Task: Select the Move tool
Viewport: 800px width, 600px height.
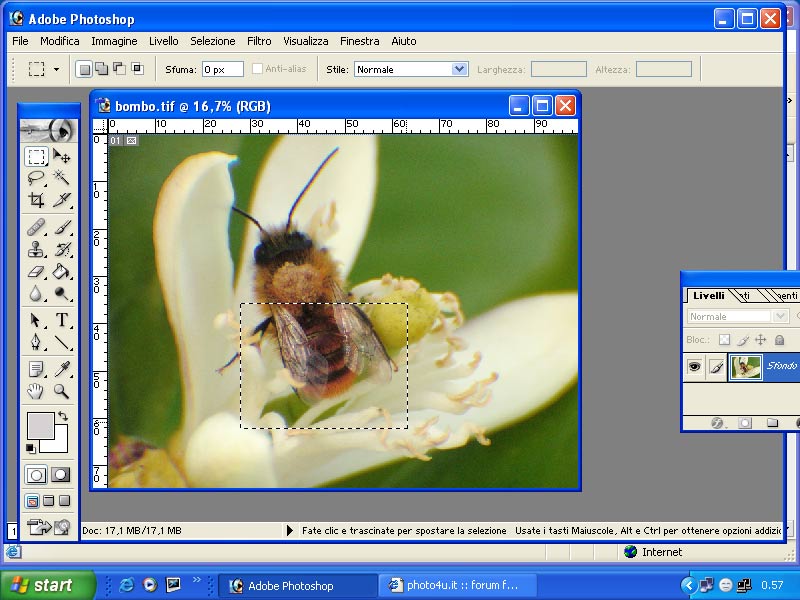Action: click(62, 156)
